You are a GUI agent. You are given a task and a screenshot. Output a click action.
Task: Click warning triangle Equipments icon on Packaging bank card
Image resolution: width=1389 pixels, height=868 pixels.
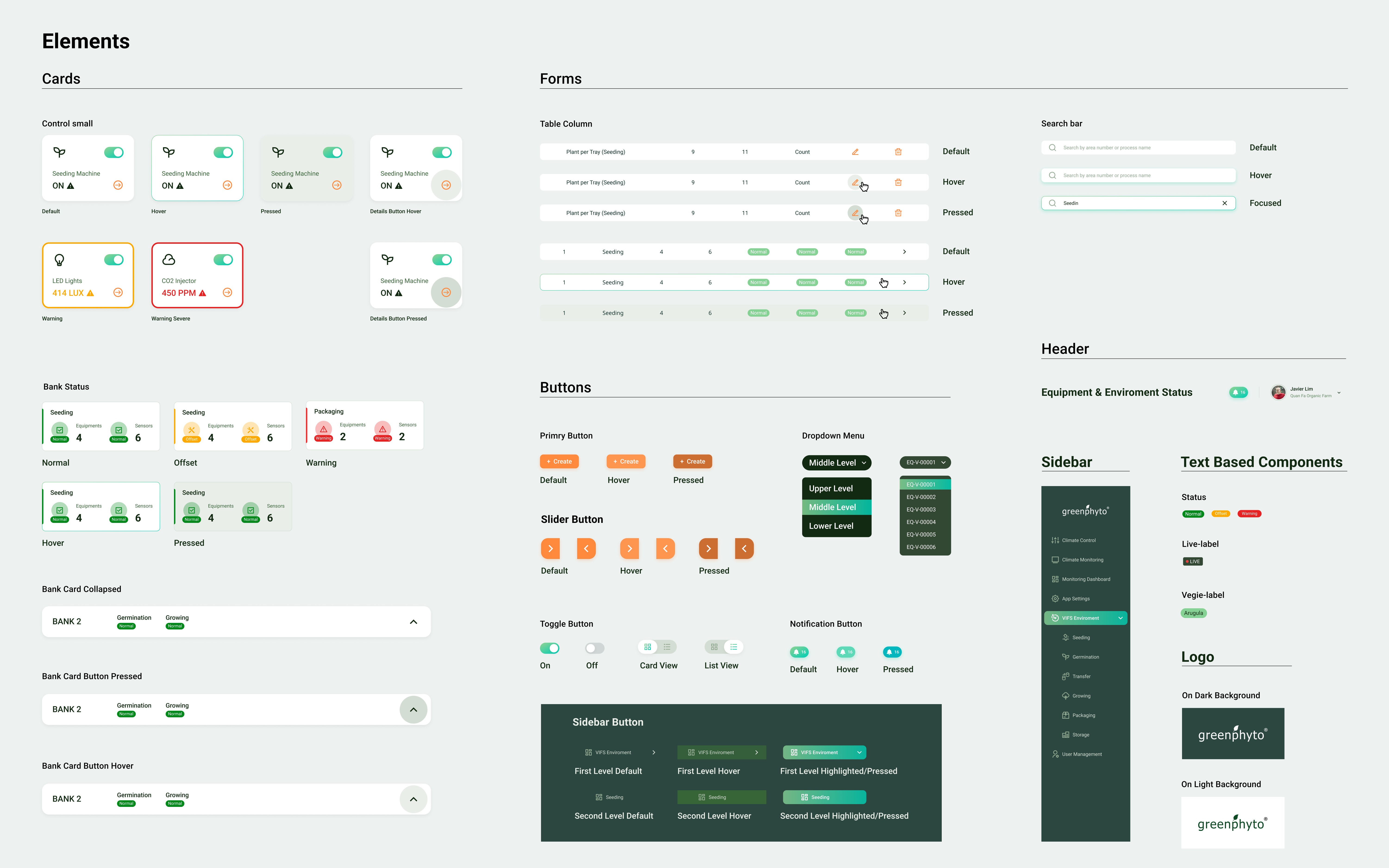[324, 429]
